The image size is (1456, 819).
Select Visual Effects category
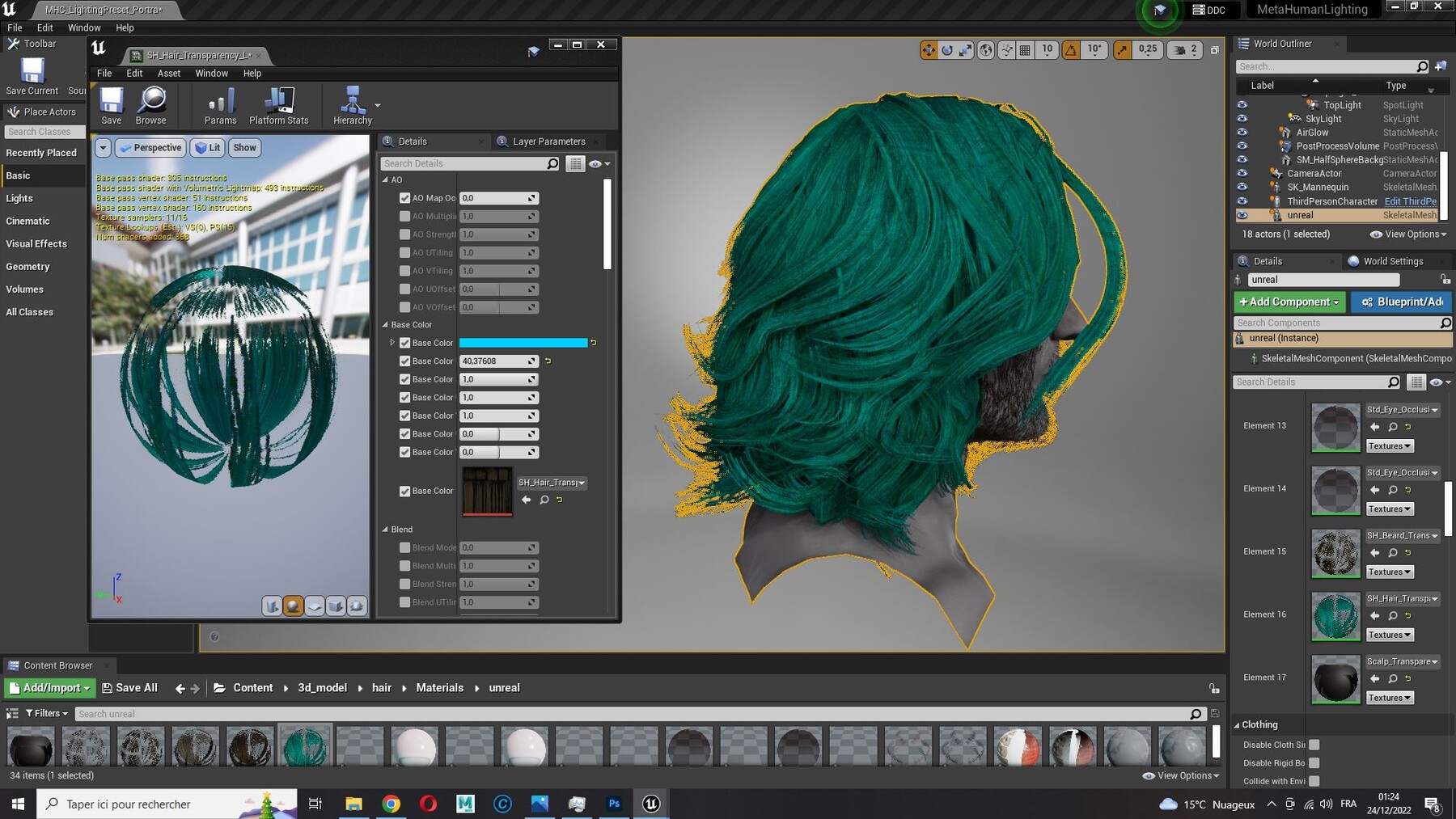36,243
